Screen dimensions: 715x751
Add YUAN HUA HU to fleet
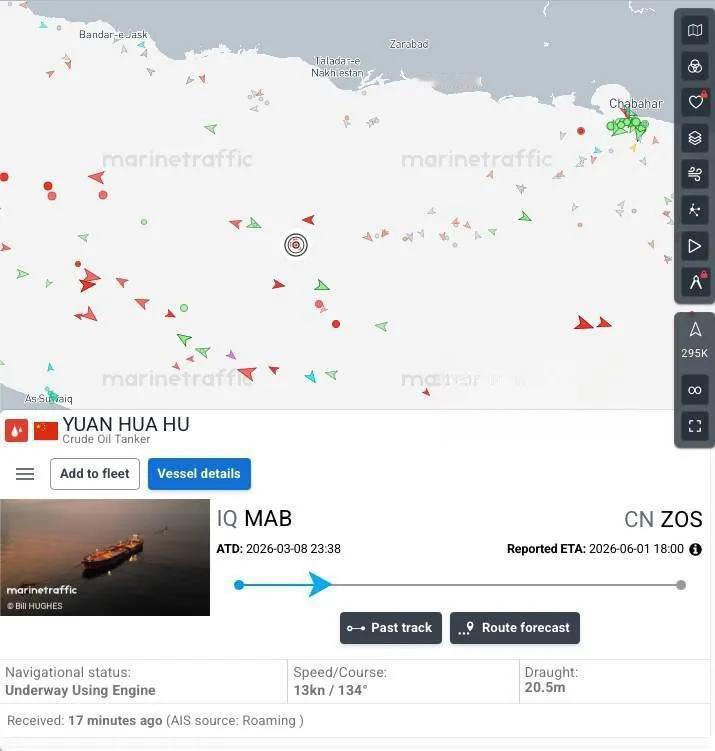pyautogui.click(x=95, y=474)
